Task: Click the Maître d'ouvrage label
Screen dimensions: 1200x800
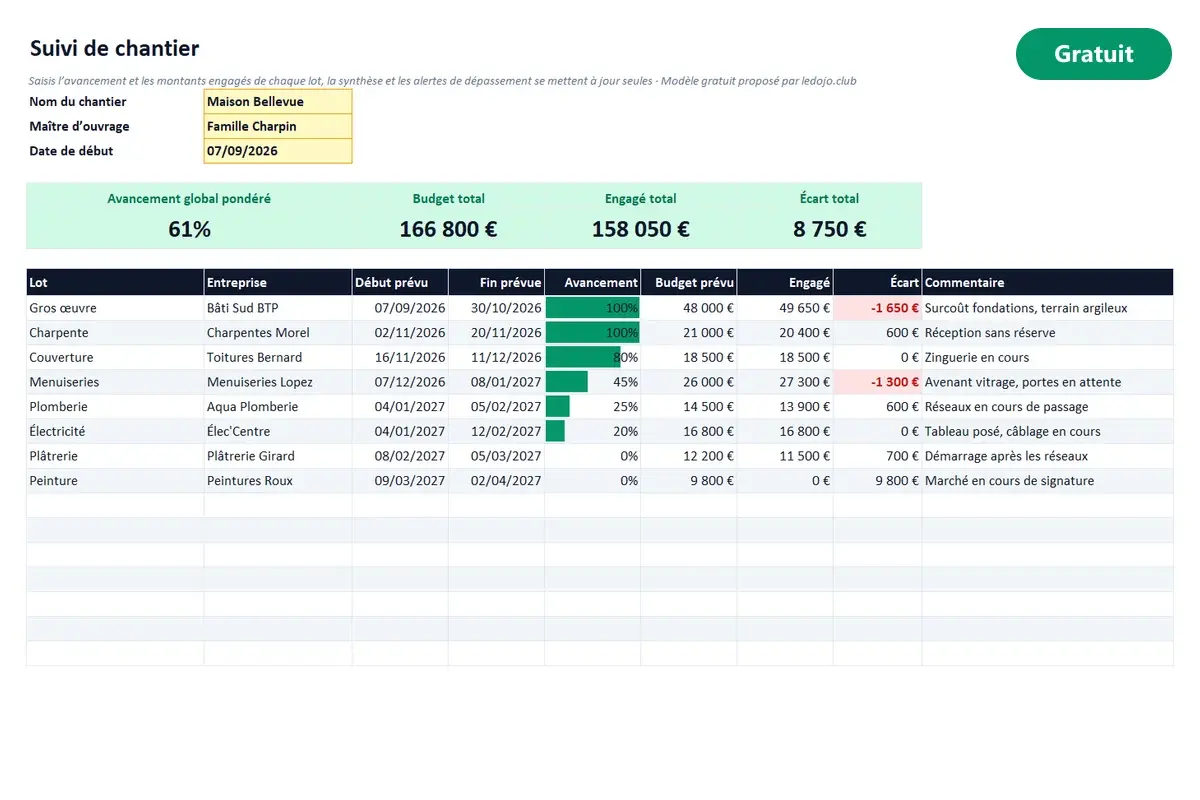Action: point(80,127)
